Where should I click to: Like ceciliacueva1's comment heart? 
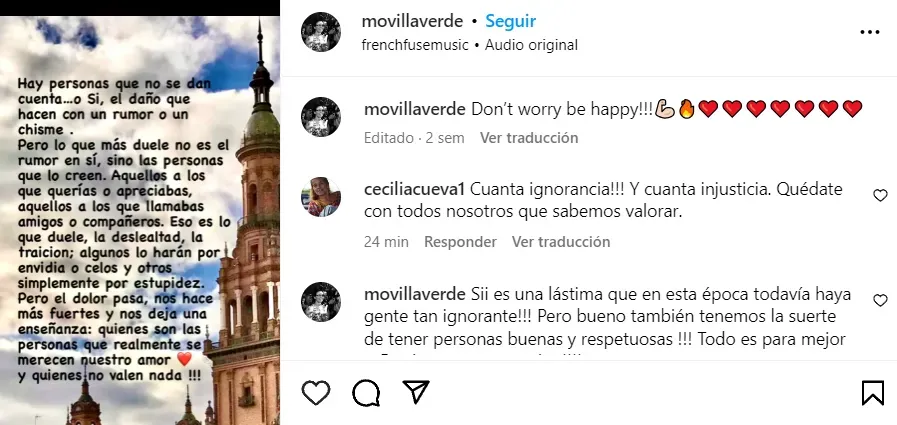(x=880, y=196)
